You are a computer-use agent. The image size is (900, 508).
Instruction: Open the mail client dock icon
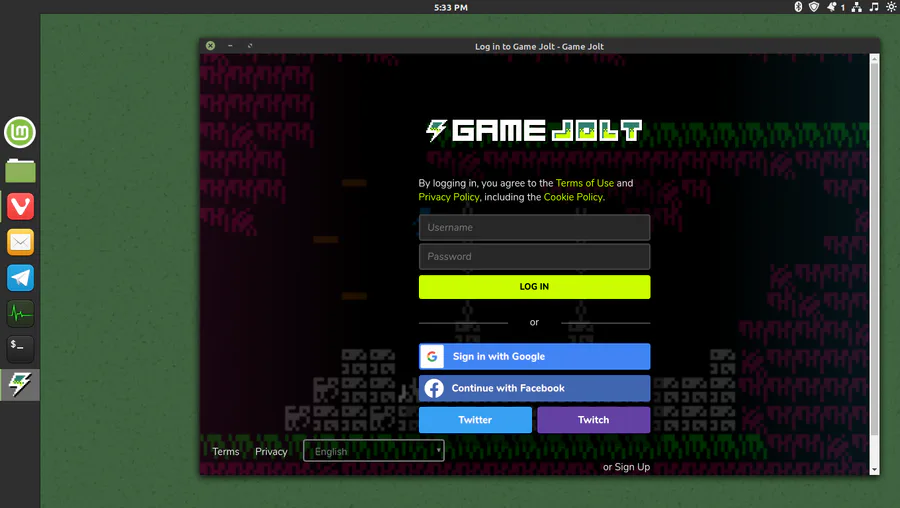20,242
